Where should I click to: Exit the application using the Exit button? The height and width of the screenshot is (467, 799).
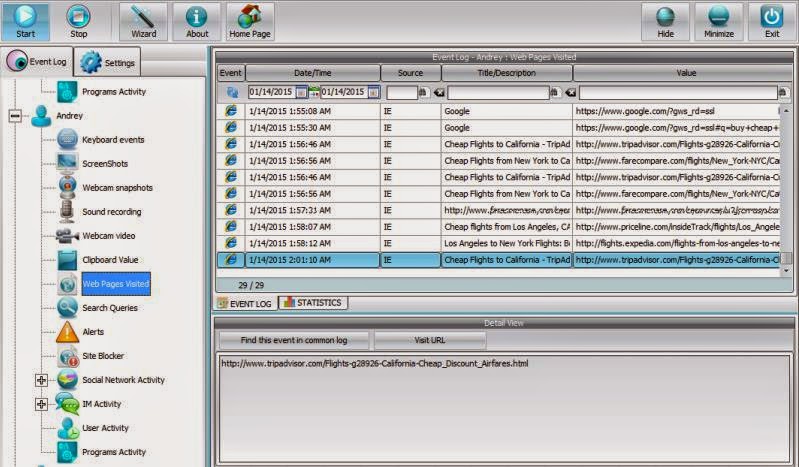[771, 21]
